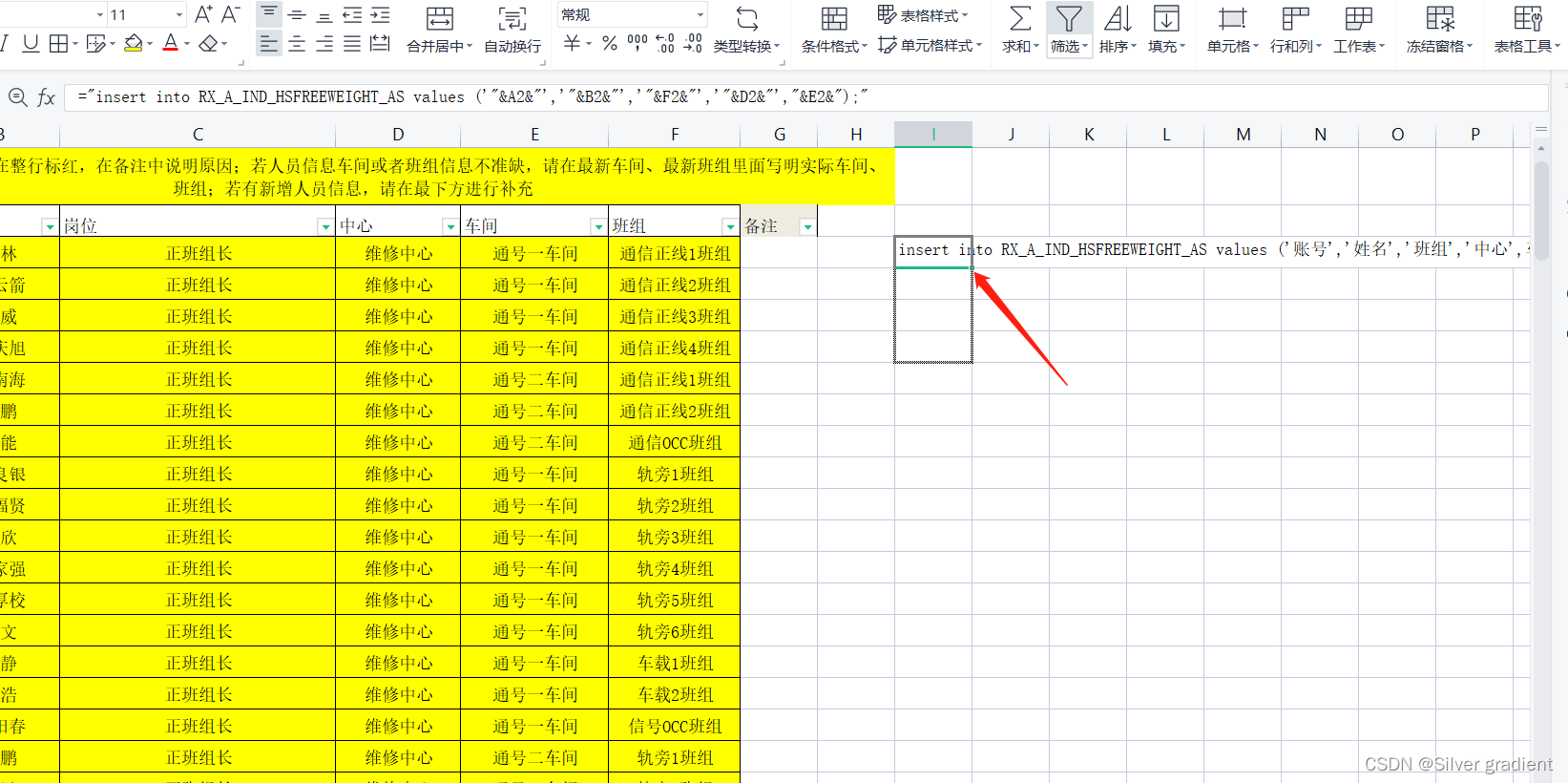This screenshot has width=1568, height=783.
Task: Select the cell containing 通信OCC班组
Action: pos(675,442)
